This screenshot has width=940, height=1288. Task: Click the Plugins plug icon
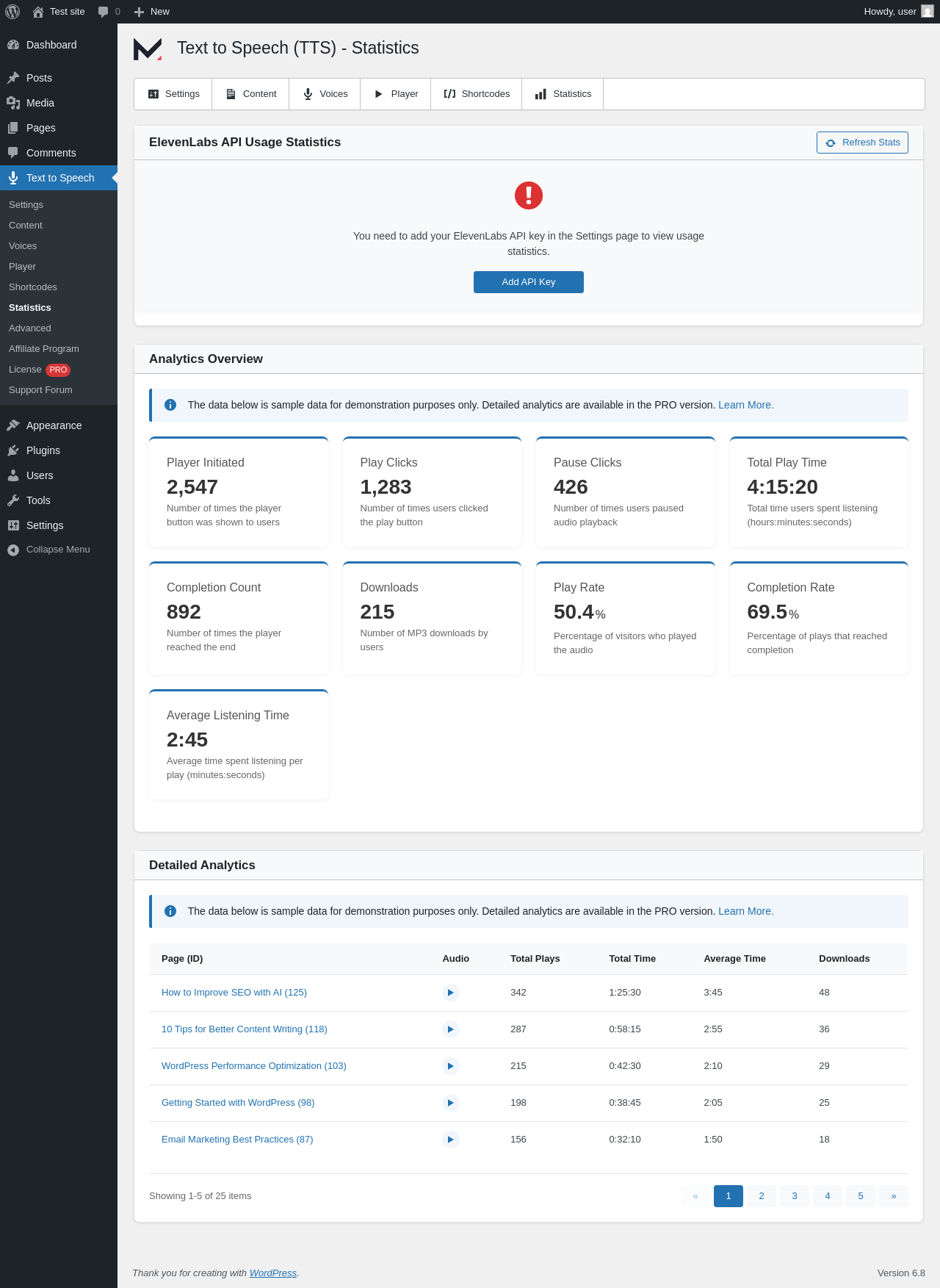13,450
